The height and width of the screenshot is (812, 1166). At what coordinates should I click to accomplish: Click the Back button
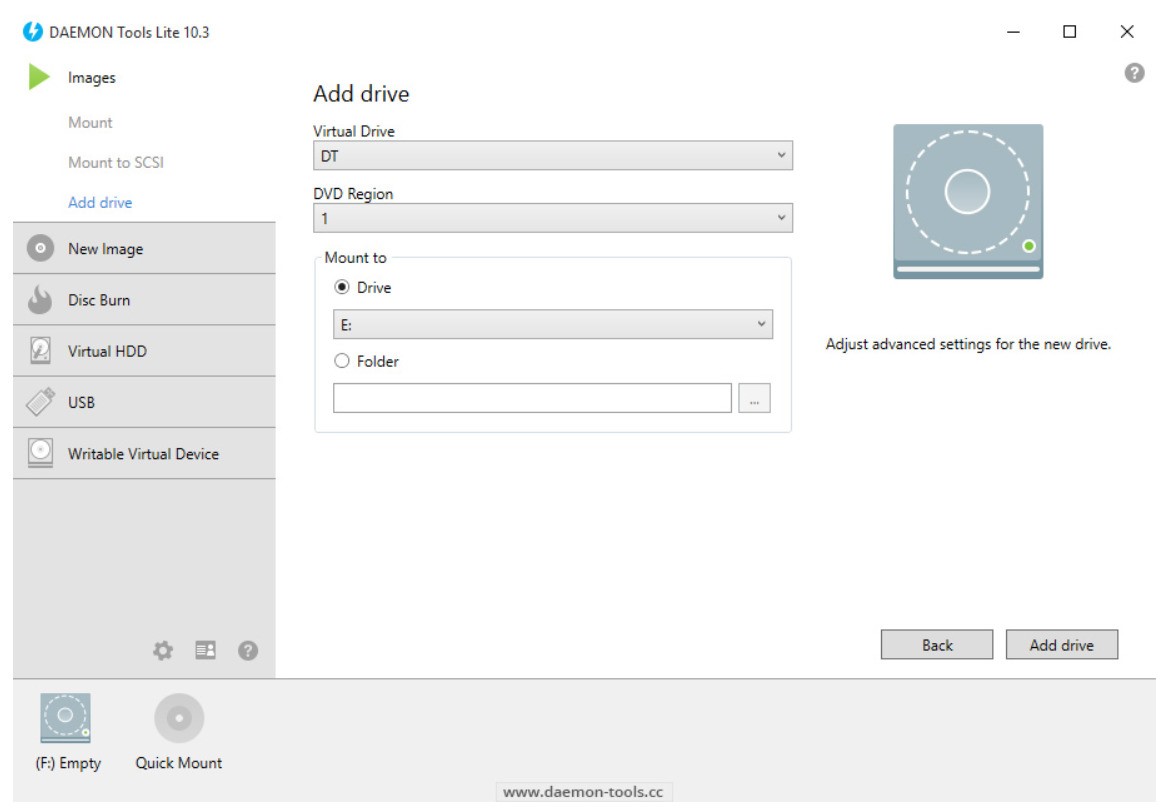tap(936, 645)
